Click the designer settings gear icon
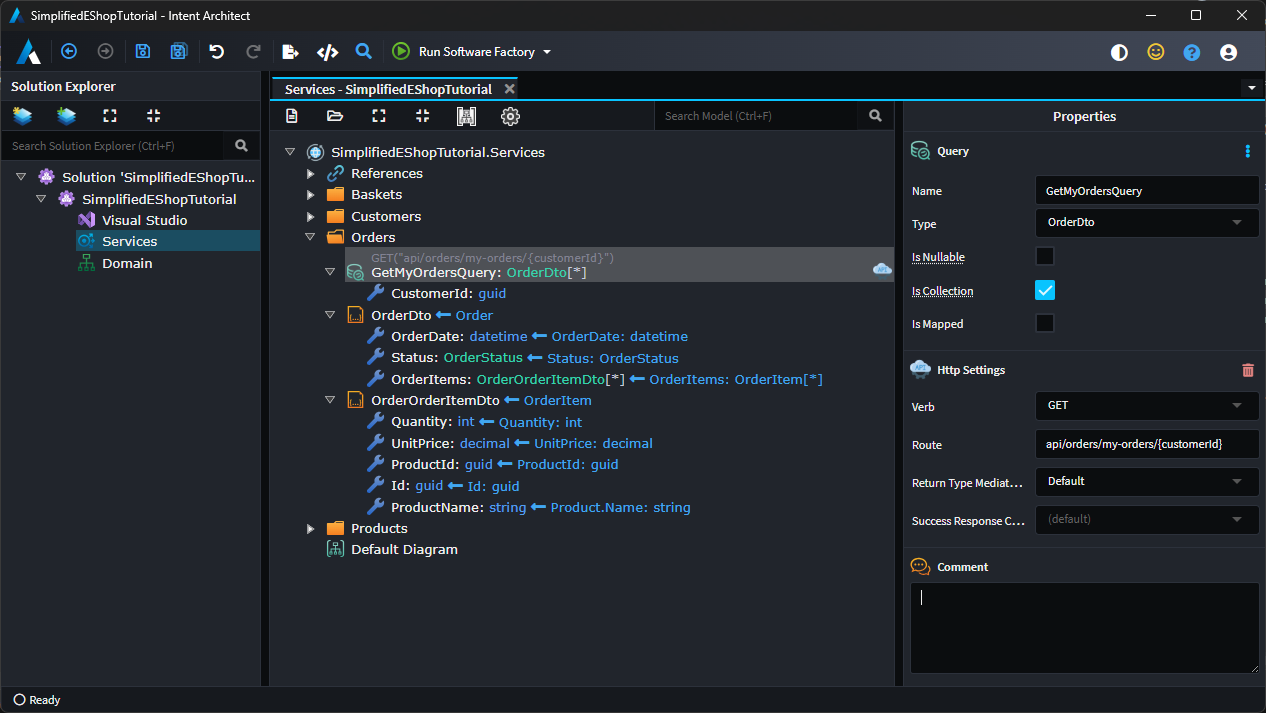The height and width of the screenshot is (713, 1266). [x=510, y=116]
